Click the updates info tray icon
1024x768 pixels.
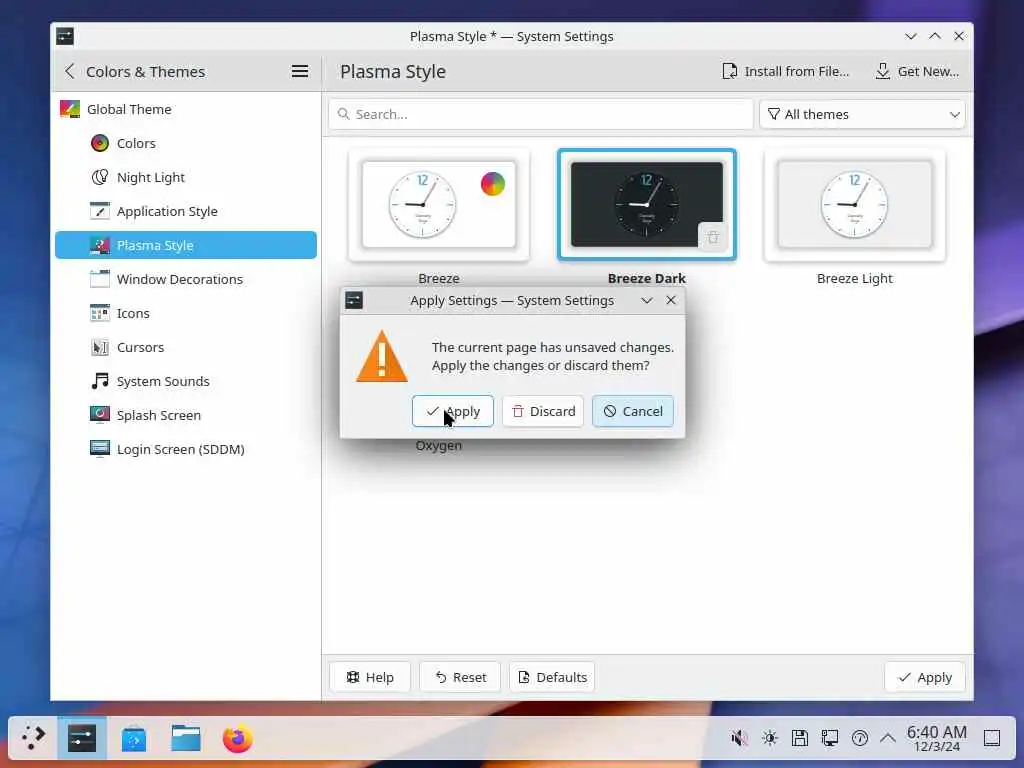pos(860,738)
